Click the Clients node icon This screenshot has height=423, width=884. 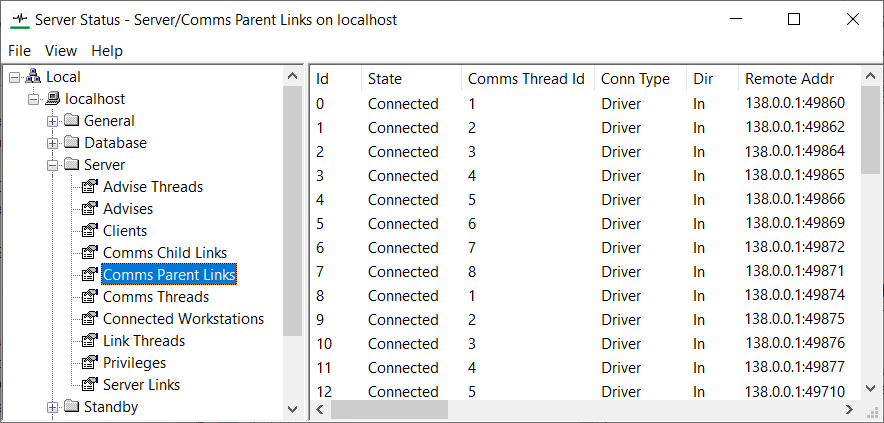click(x=90, y=231)
